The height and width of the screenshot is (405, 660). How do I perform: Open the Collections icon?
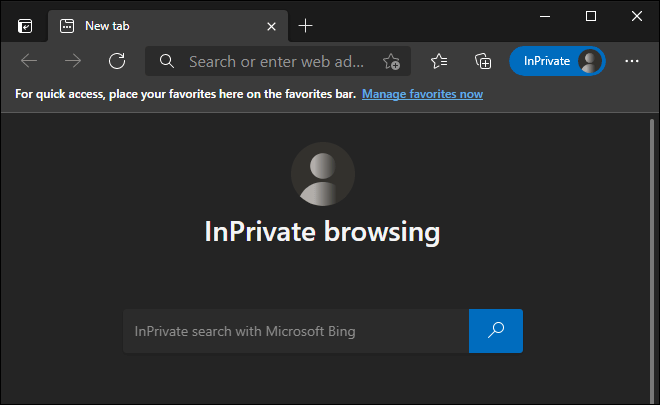483,61
